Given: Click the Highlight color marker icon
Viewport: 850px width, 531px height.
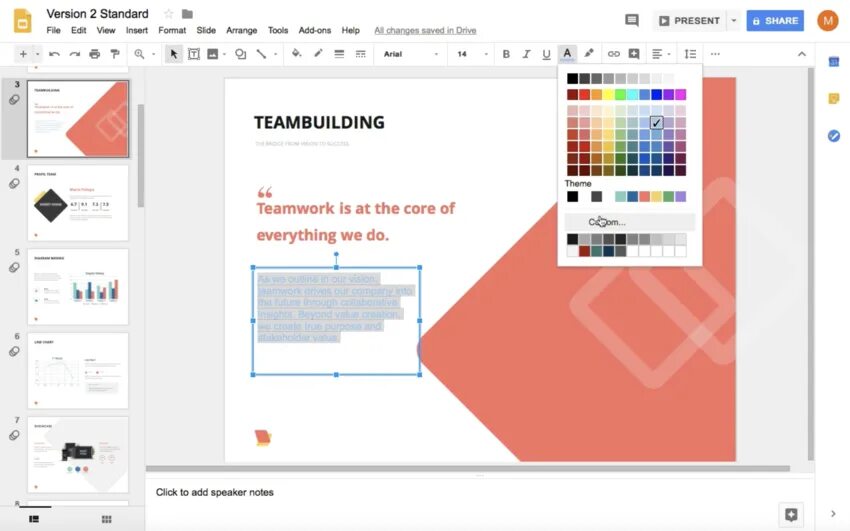Looking at the screenshot, I should click(x=589, y=54).
